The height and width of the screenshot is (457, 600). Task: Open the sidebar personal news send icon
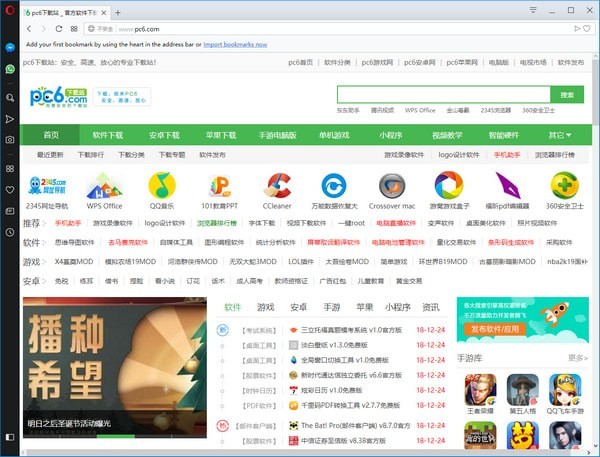10,119
